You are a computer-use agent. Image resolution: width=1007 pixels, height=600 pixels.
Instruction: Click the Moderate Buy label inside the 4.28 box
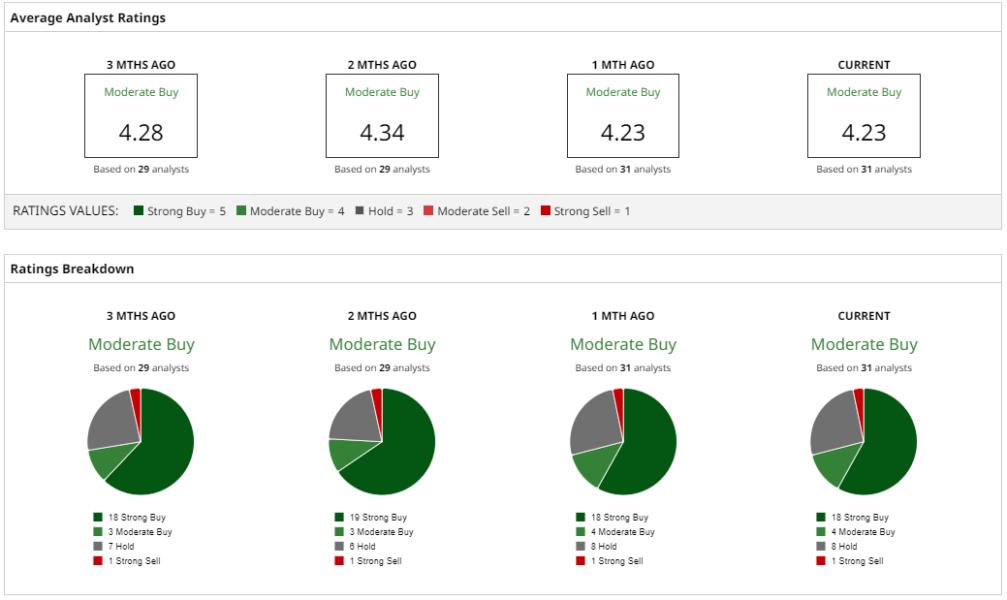[x=141, y=93]
